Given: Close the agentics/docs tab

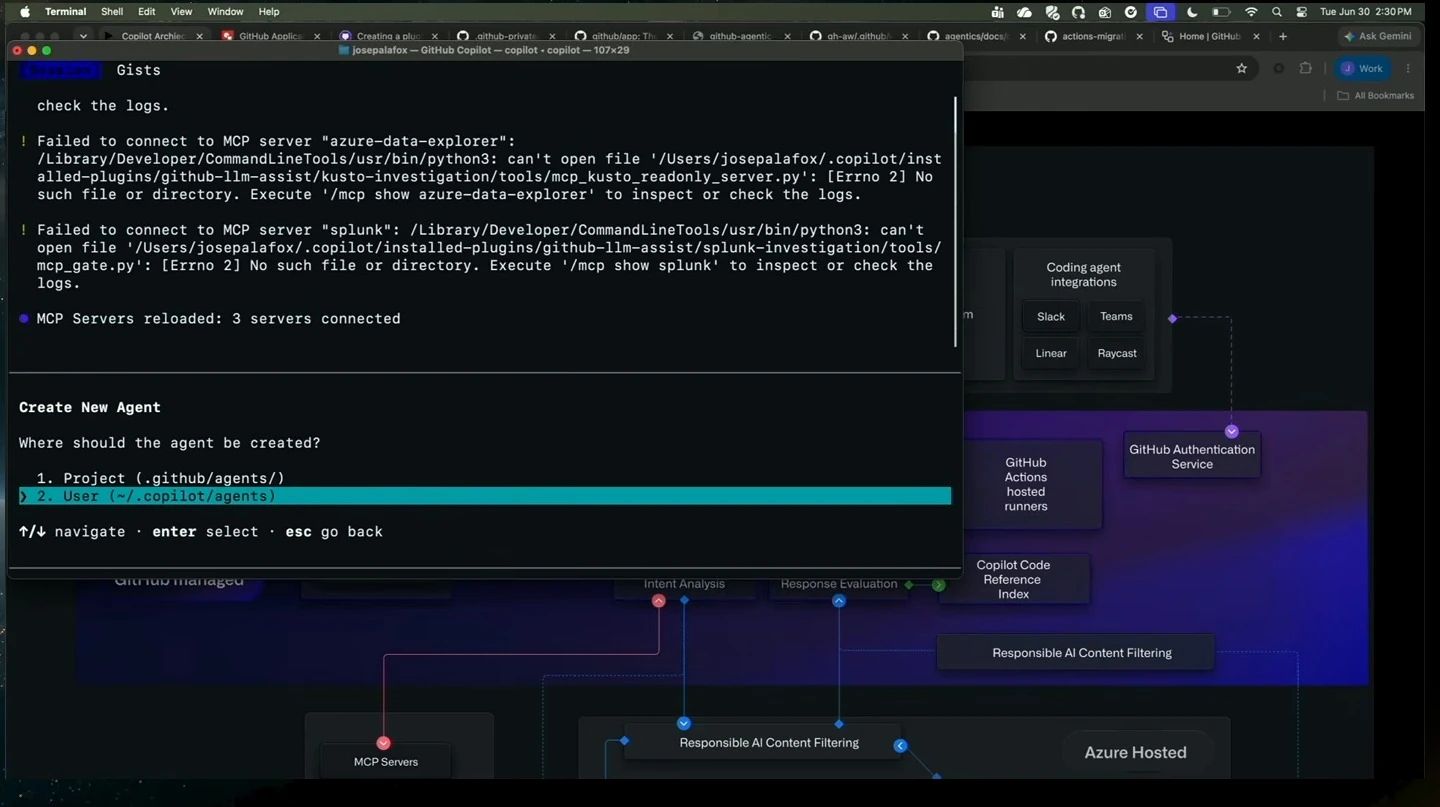Looking at the screenshot, I should [1022, 36].
